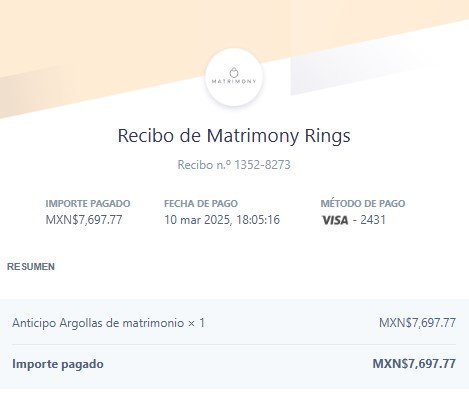Select the Anticipo Argollas de matrimonio line item

(109, 323)
